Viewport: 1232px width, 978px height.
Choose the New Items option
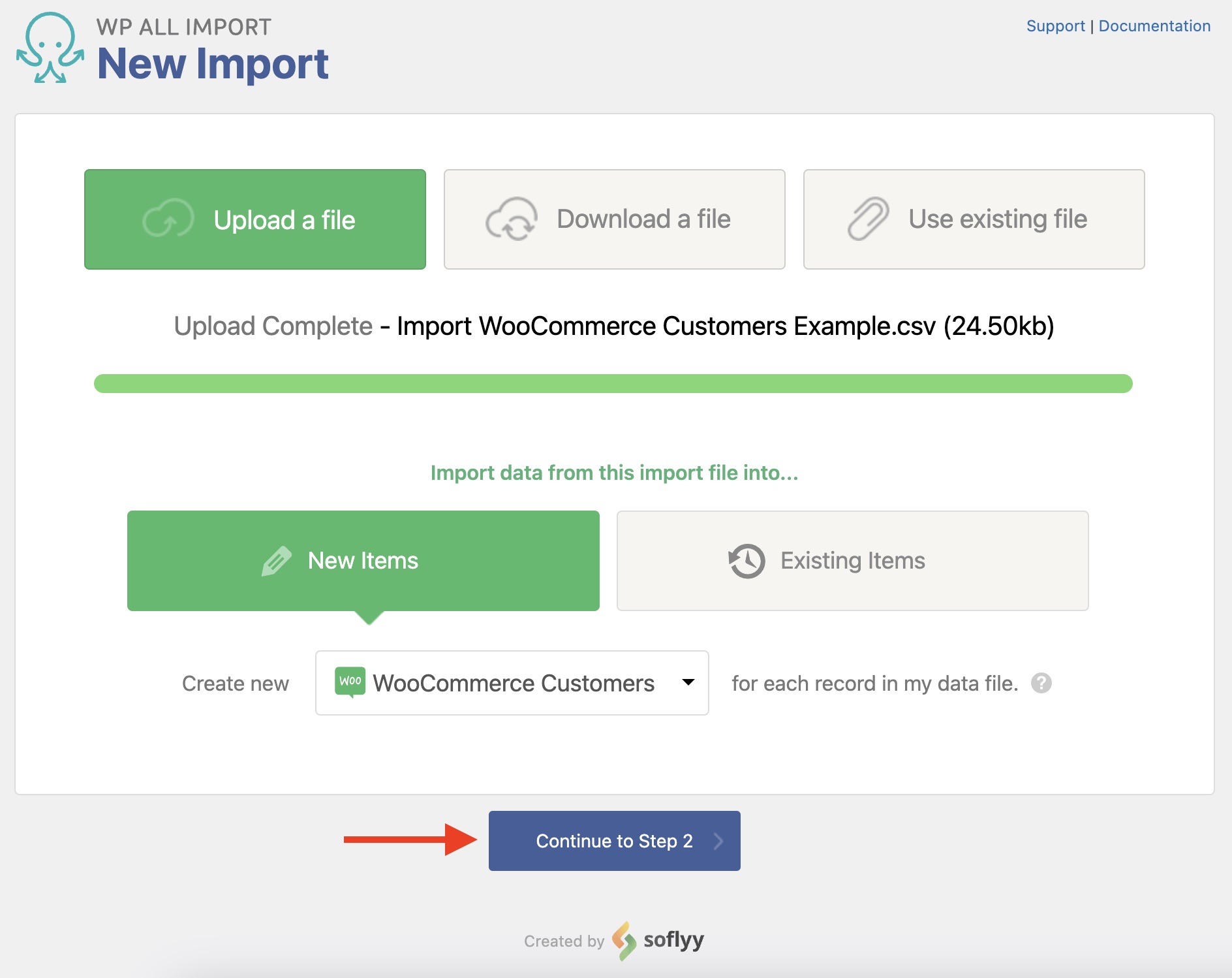(x=363, y=561)
